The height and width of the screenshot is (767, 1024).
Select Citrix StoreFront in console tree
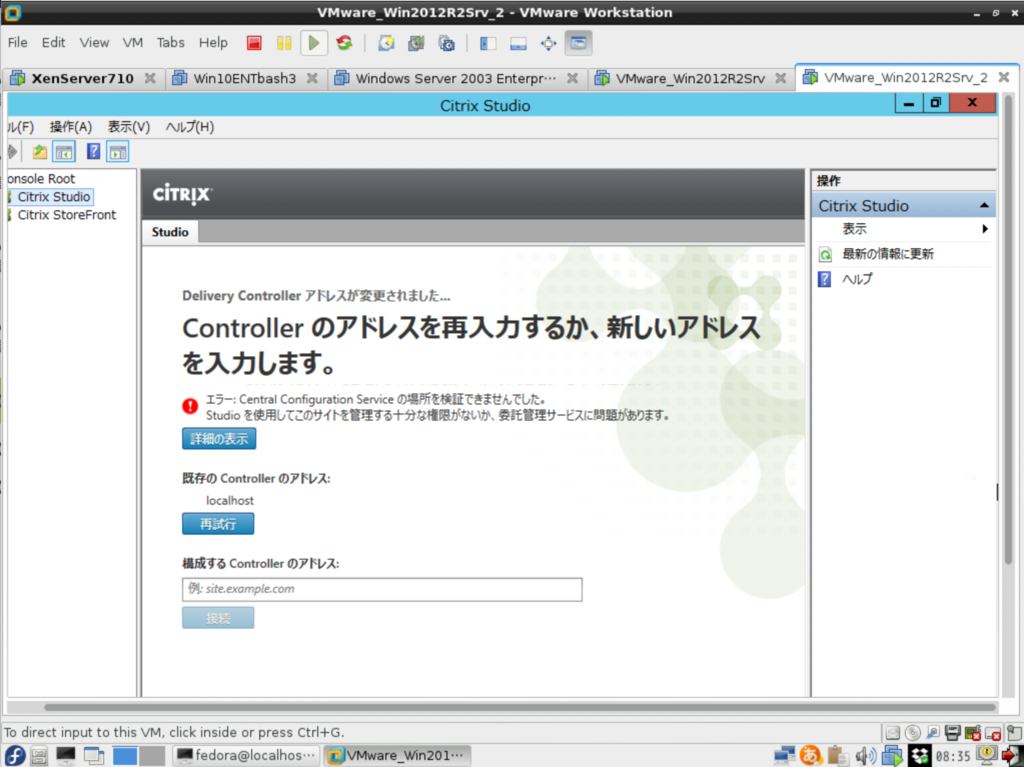pyautogui.click(x=67, y=215)
